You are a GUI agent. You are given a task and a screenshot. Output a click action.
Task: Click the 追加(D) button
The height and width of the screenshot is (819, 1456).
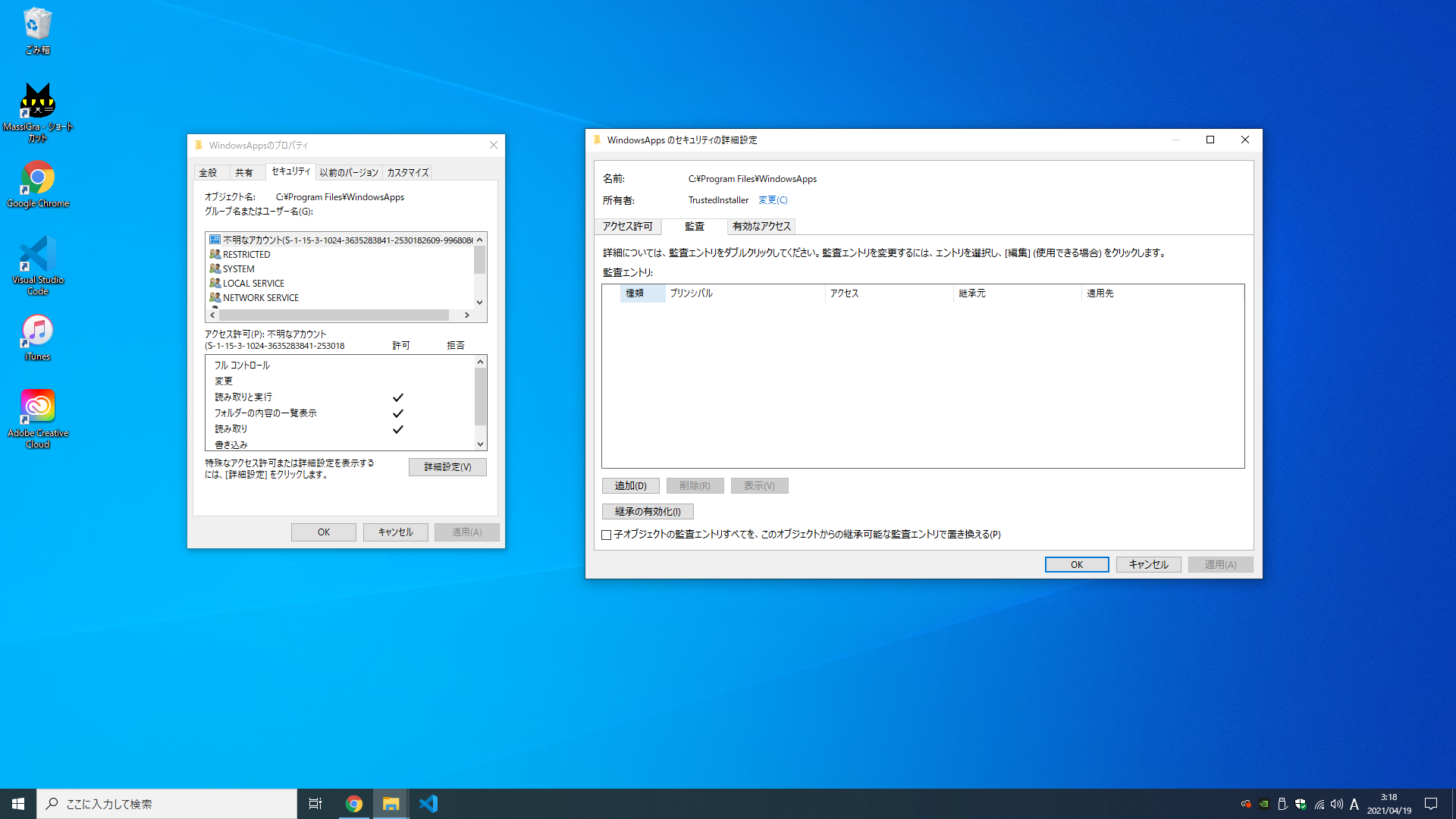631,486
